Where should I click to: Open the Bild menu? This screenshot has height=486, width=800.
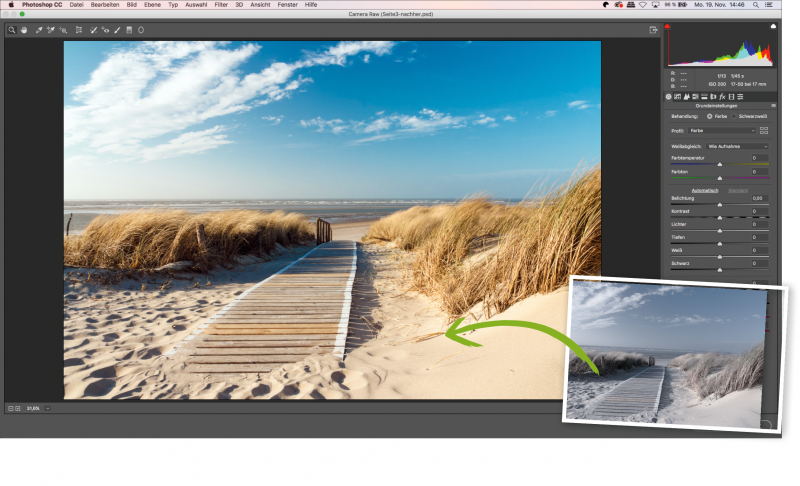tap(132, 5)
